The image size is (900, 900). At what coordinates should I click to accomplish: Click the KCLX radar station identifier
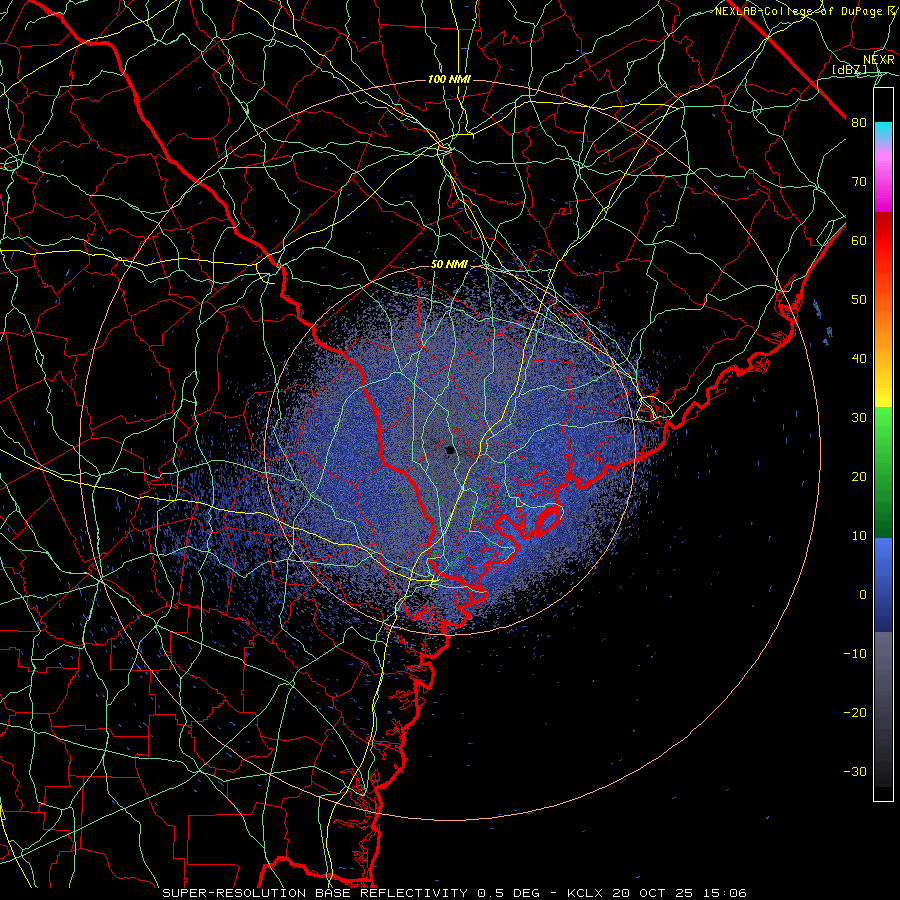(587, 893)
